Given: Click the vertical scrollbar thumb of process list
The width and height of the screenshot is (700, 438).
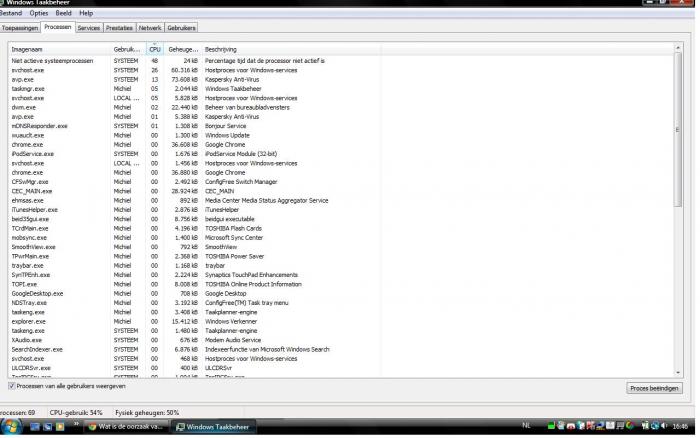Looking at the screenshot, I should (x=678, y=129).
